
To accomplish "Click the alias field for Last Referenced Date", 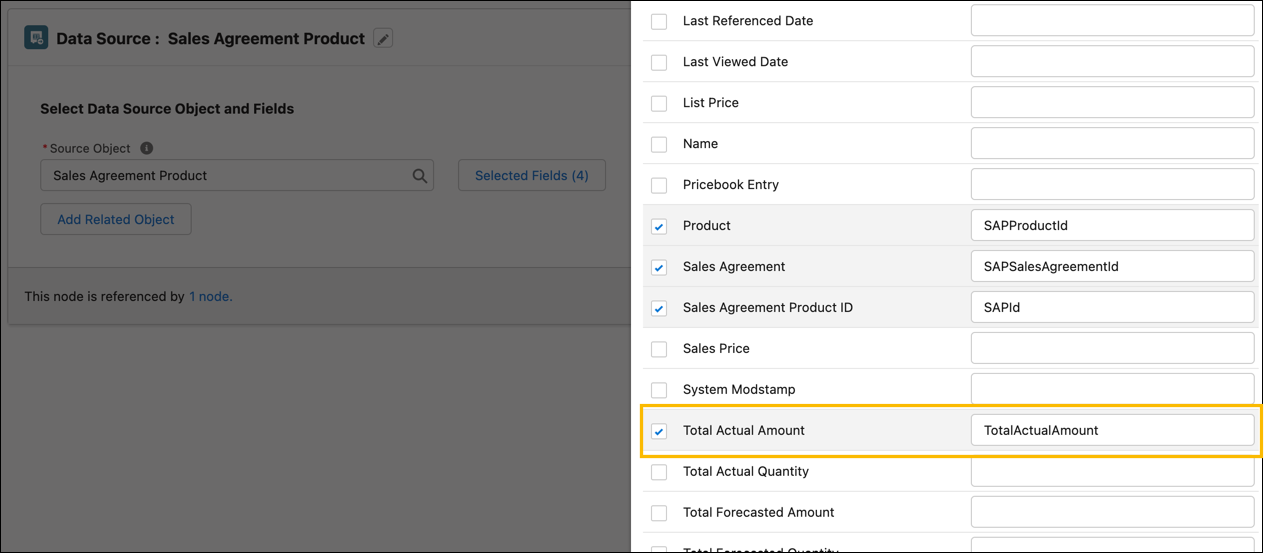I will coord(1112,21).
